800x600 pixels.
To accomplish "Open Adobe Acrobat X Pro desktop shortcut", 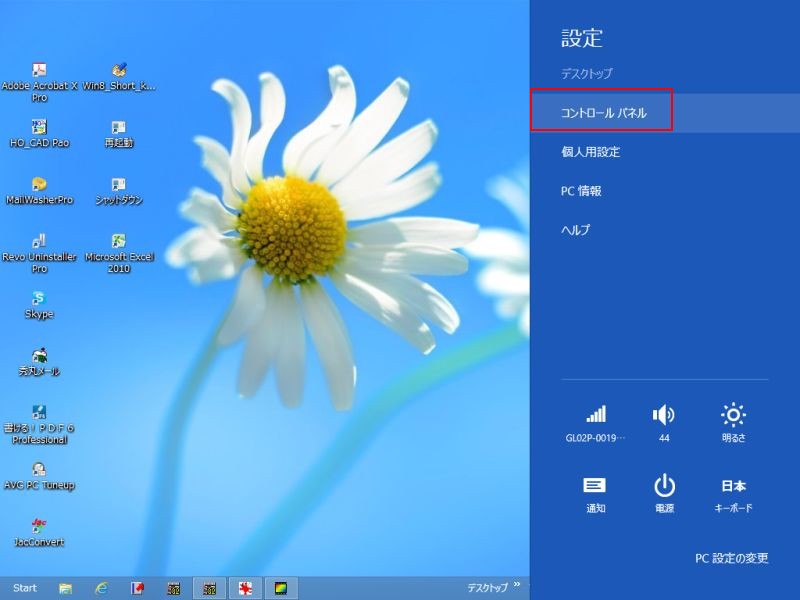I will [39, 72].
